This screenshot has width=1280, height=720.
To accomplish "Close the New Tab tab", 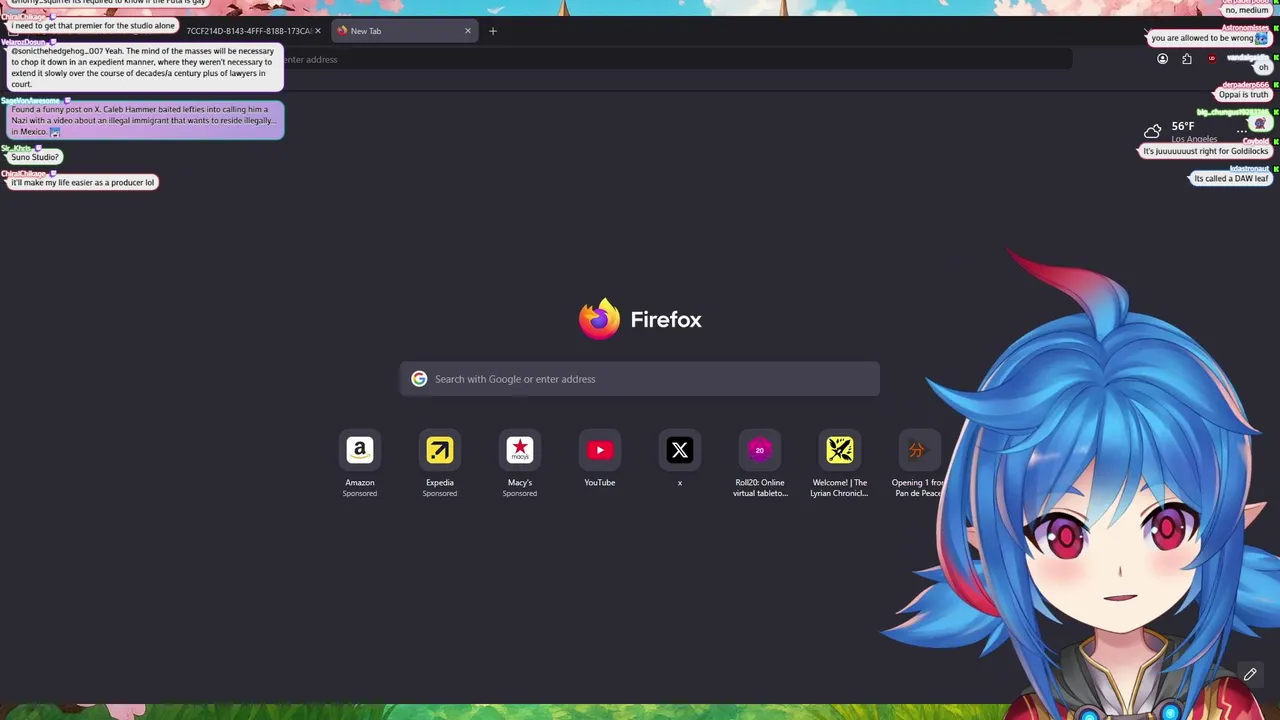I will pyautogui.click(x=467, y=31).
